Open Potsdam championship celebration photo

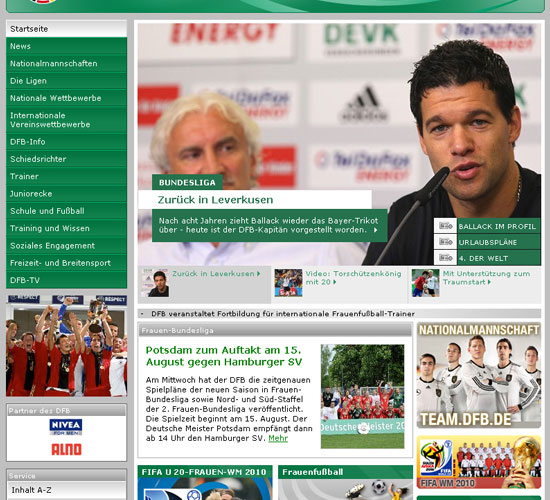[x=362, y=396]
